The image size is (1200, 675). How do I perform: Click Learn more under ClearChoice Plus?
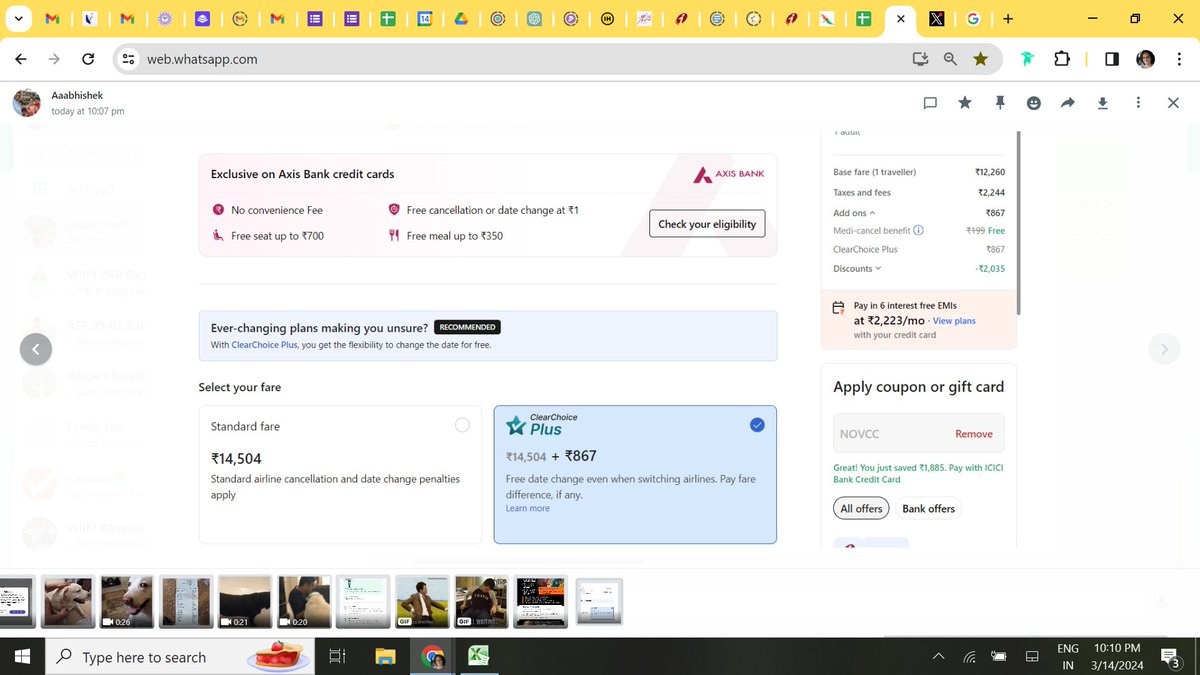coord(527,508)
